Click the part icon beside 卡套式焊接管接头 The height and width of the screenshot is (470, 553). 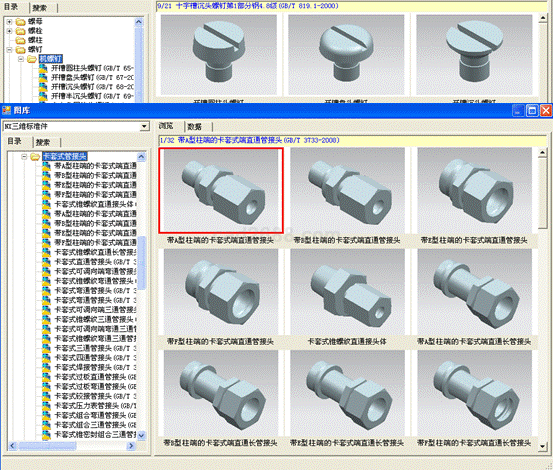click(x=46, y=367)
